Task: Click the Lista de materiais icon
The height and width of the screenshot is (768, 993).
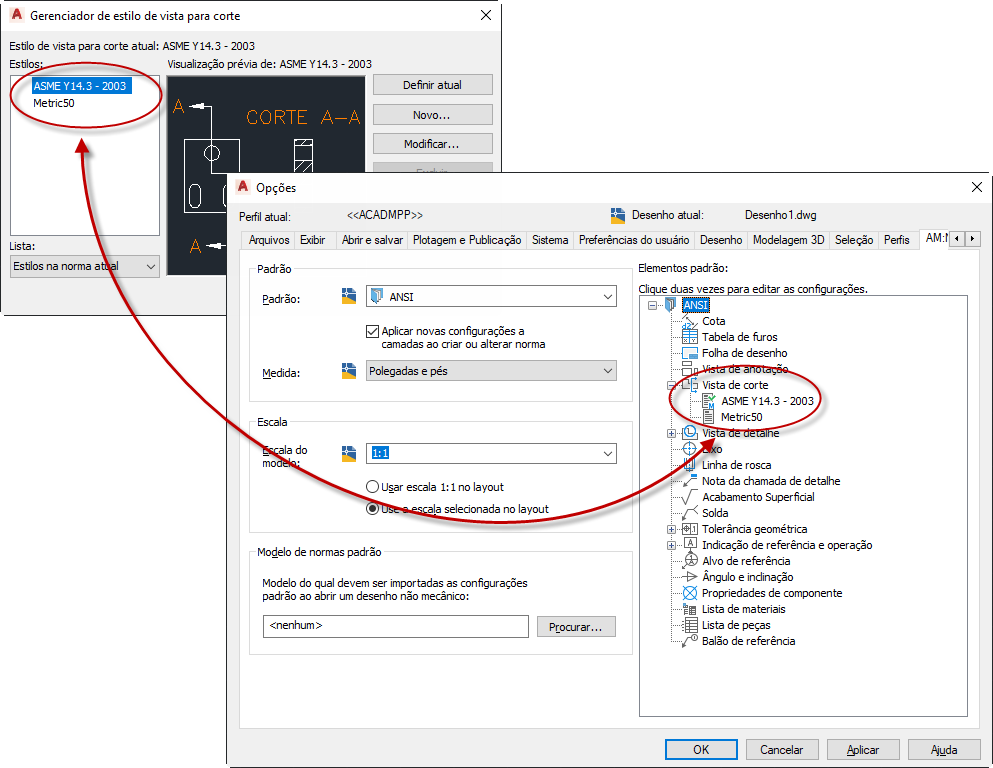Action: pyautogui.click(x=689, y=609)
